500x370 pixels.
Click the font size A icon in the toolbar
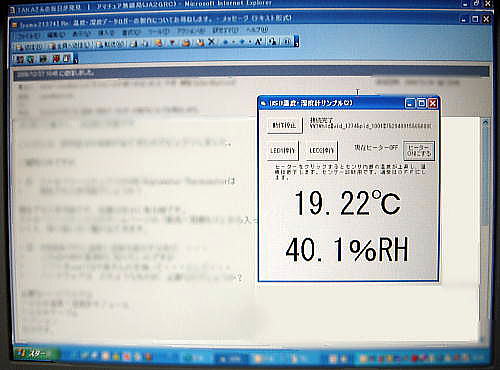tap(259, 42)
